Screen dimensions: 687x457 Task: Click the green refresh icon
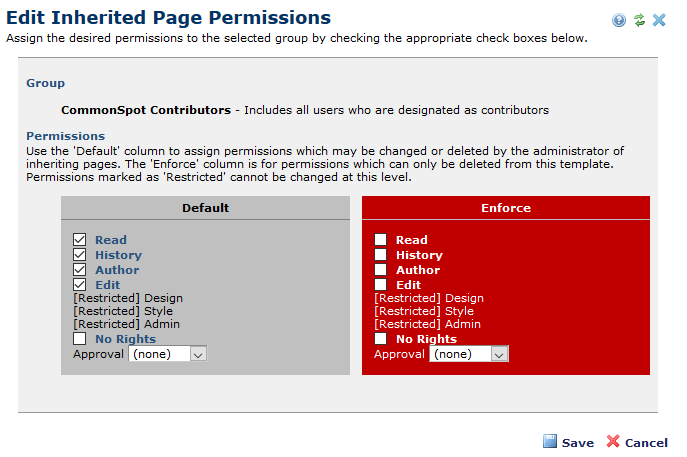tap(639, 20)
